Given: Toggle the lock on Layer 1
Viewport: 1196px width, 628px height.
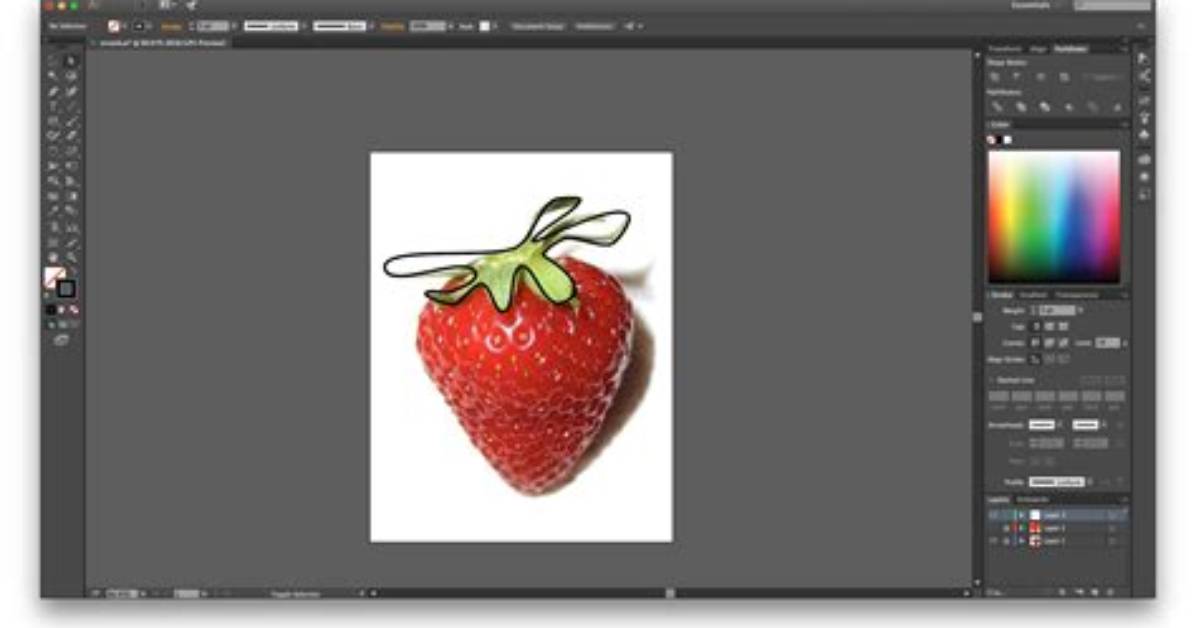Looking at the screenshot, I should (1006, 541).
